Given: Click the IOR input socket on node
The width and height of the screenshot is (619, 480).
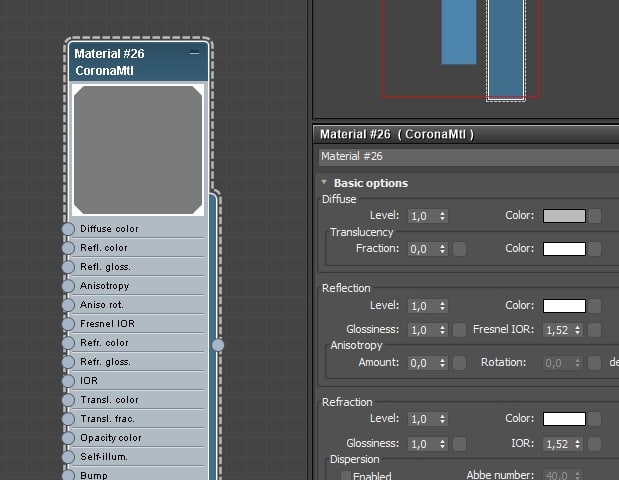Looking at the screenshot, I should (x=68, y=381).
